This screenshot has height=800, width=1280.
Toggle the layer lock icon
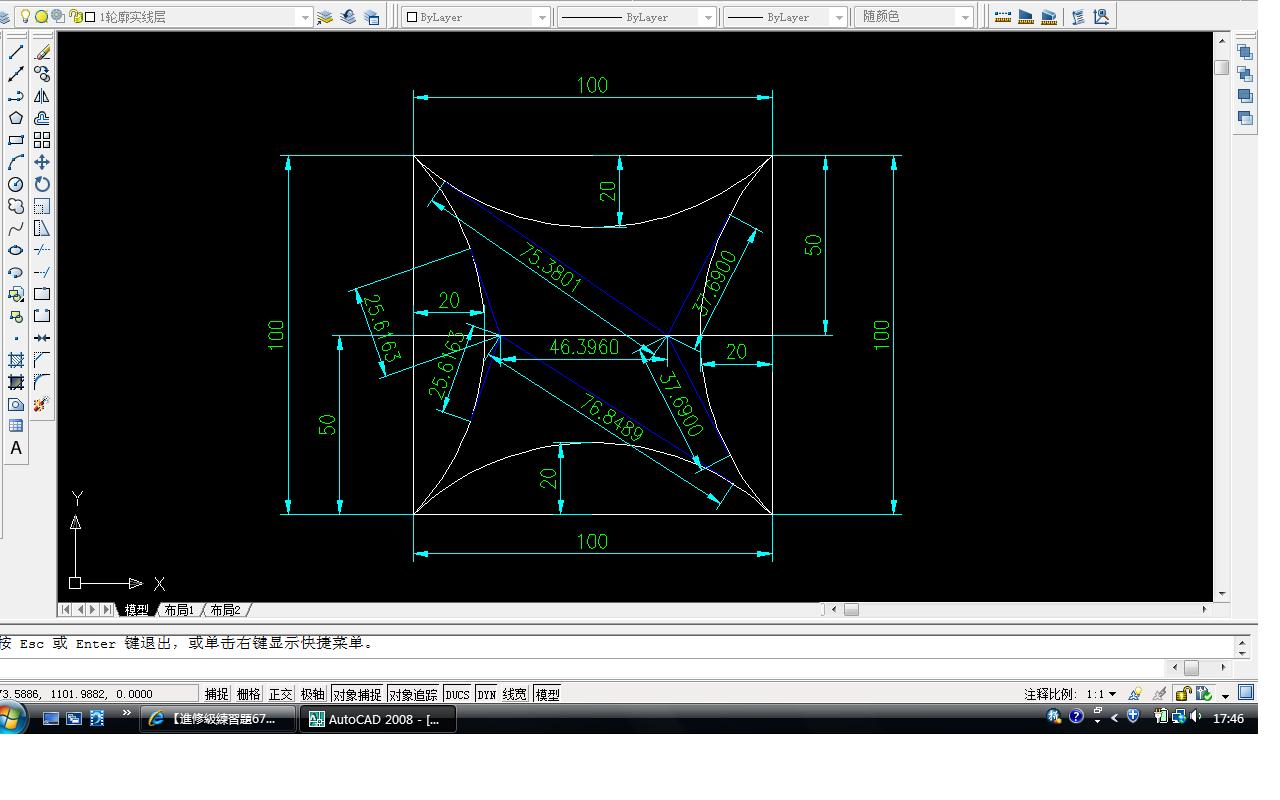tap(76, 17)
